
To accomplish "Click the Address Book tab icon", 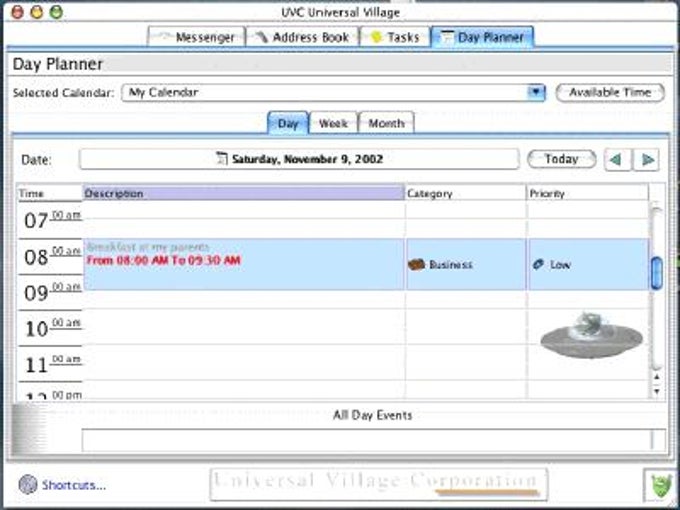I will 262,37.
